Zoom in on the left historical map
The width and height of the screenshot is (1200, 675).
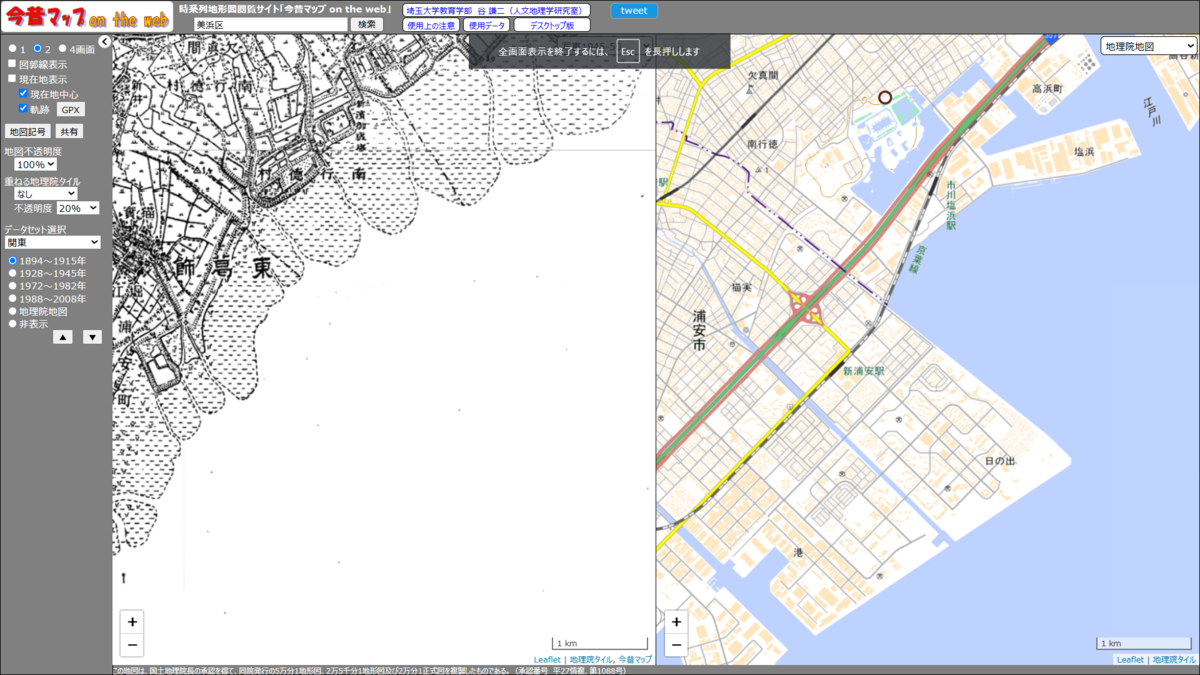pos(132,621)
